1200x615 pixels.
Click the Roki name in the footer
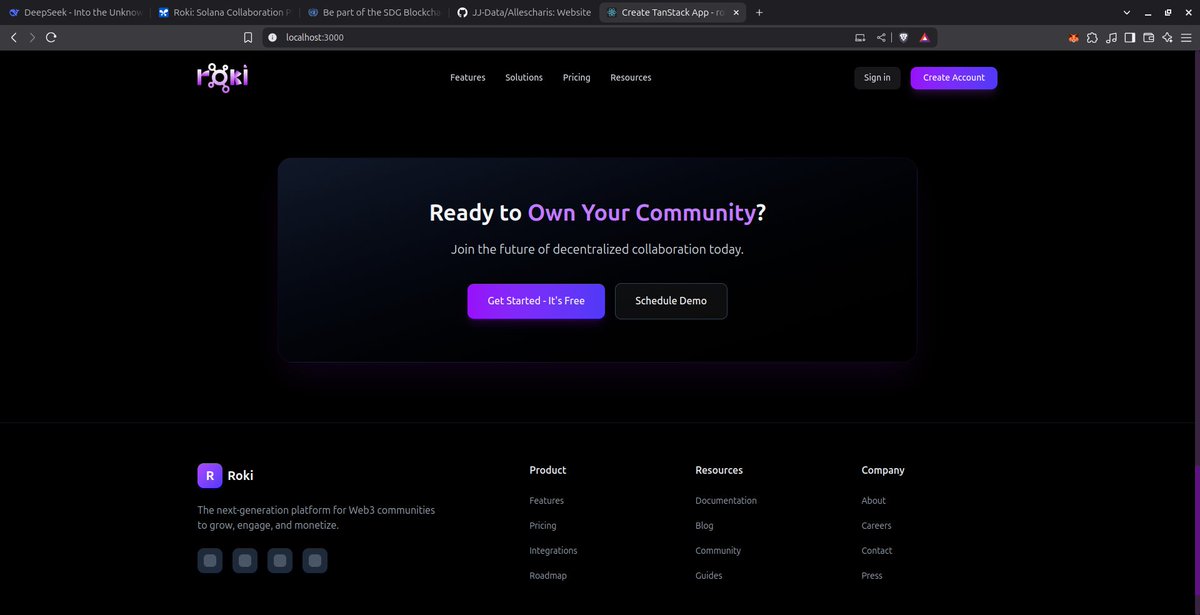click(241, 475)
